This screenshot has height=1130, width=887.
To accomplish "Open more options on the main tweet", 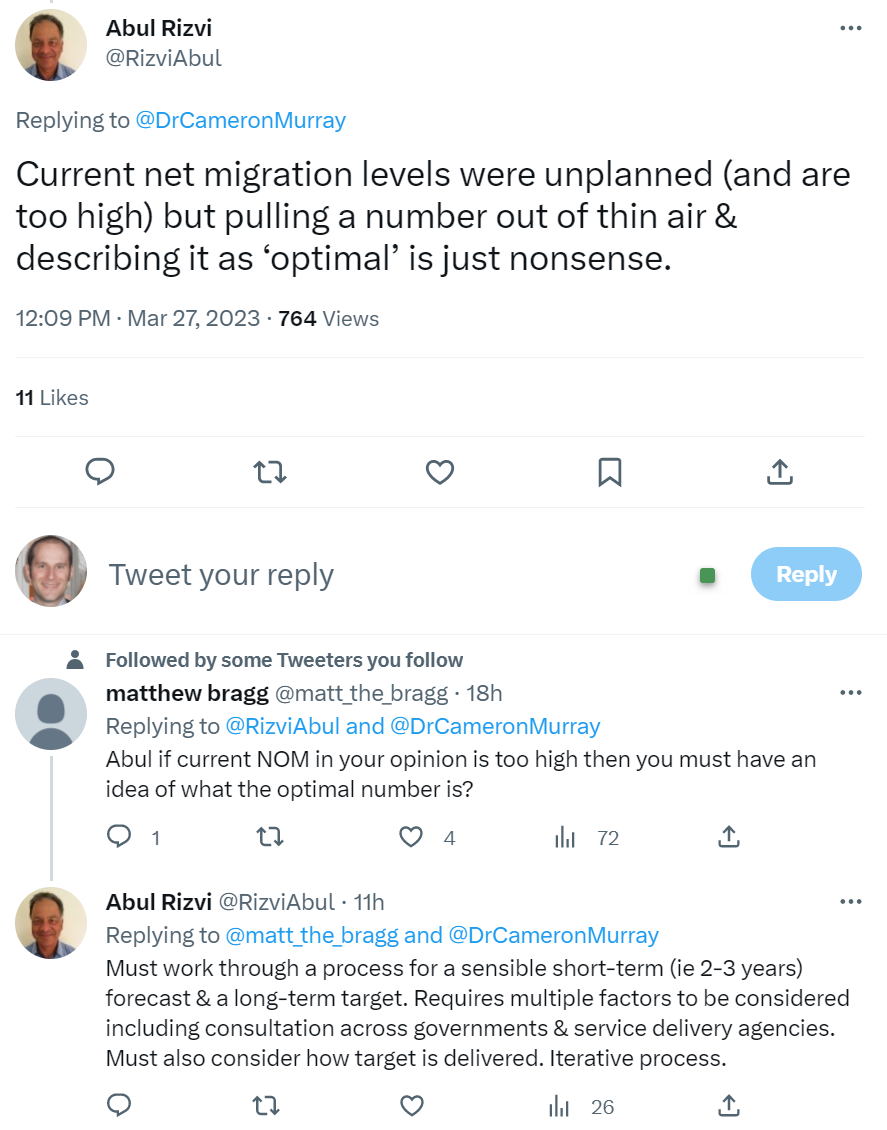I will pos(850,28).
